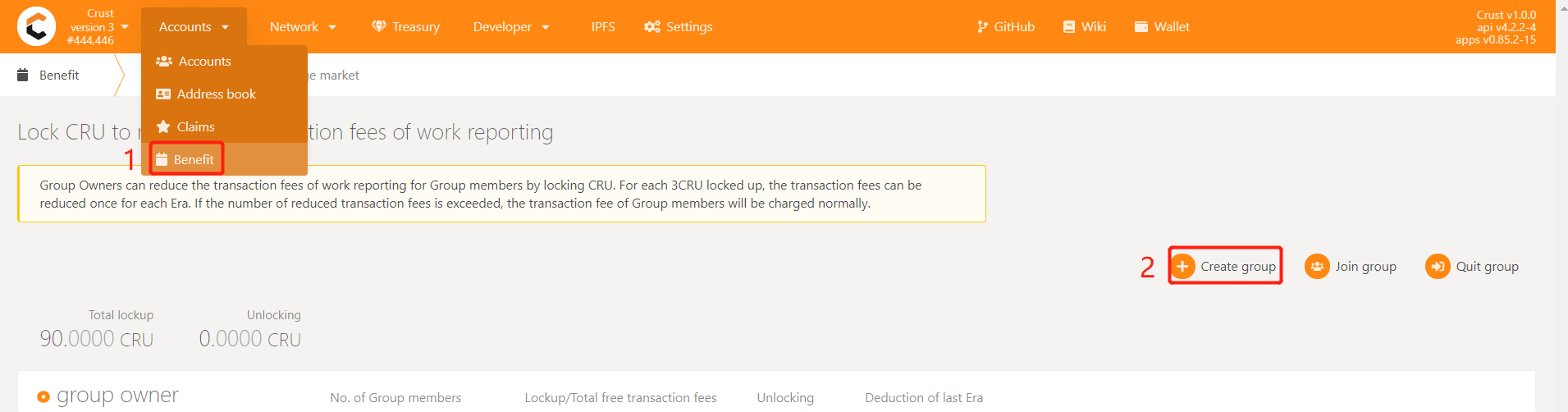
Task: Open the Network menu
Action: (303, 27)
